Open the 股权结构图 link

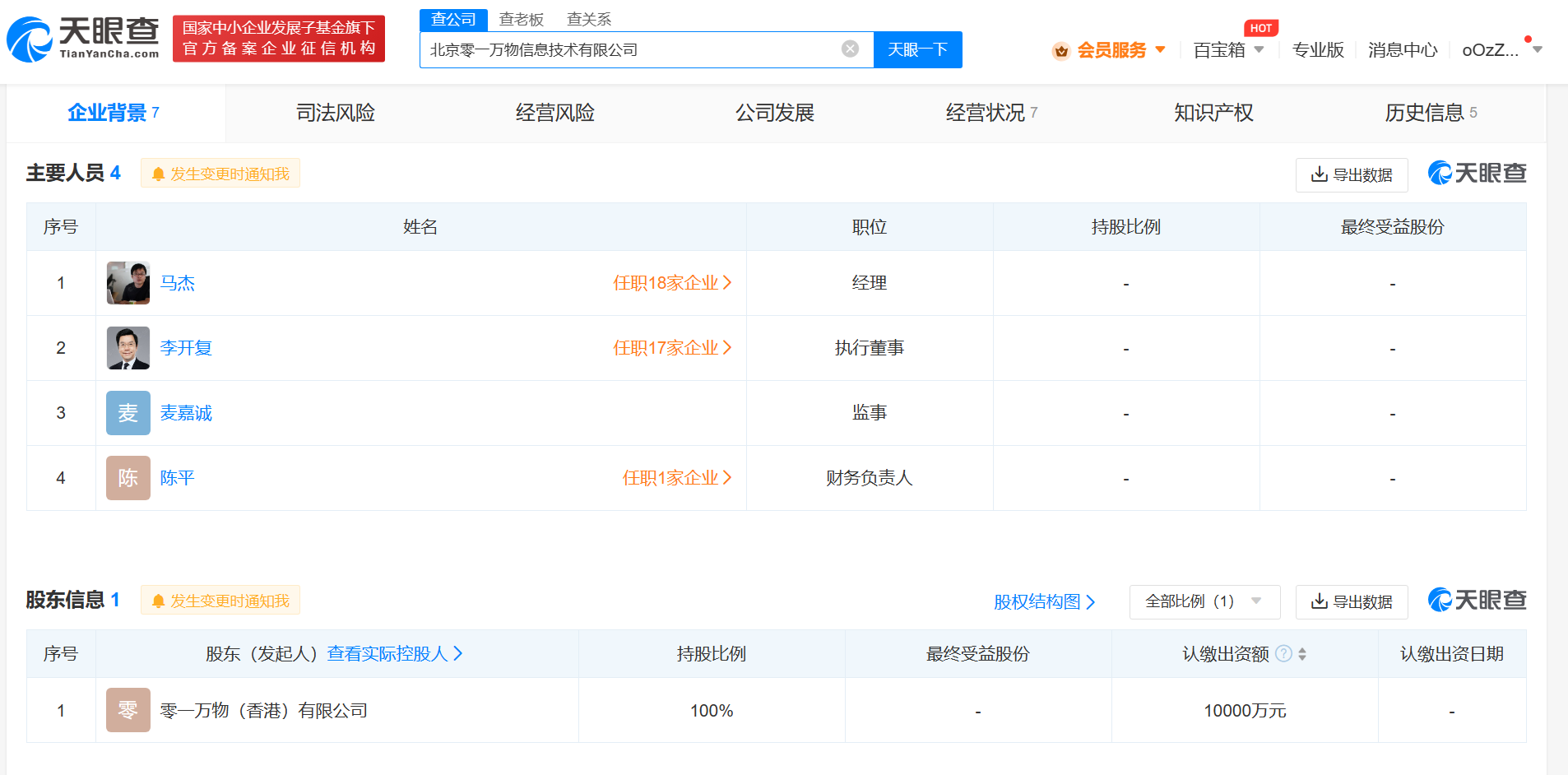[x=1045, y=601]
